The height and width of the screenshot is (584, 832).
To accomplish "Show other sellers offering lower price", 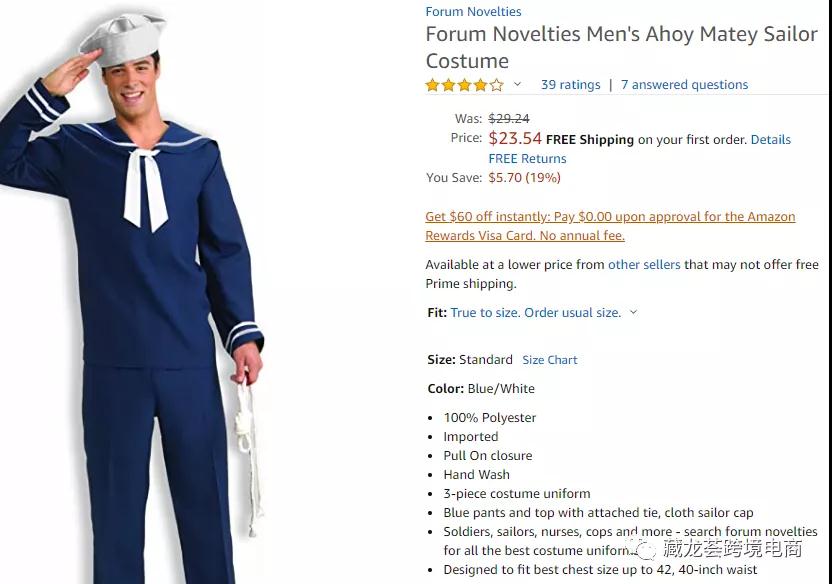I will (644, 265).
